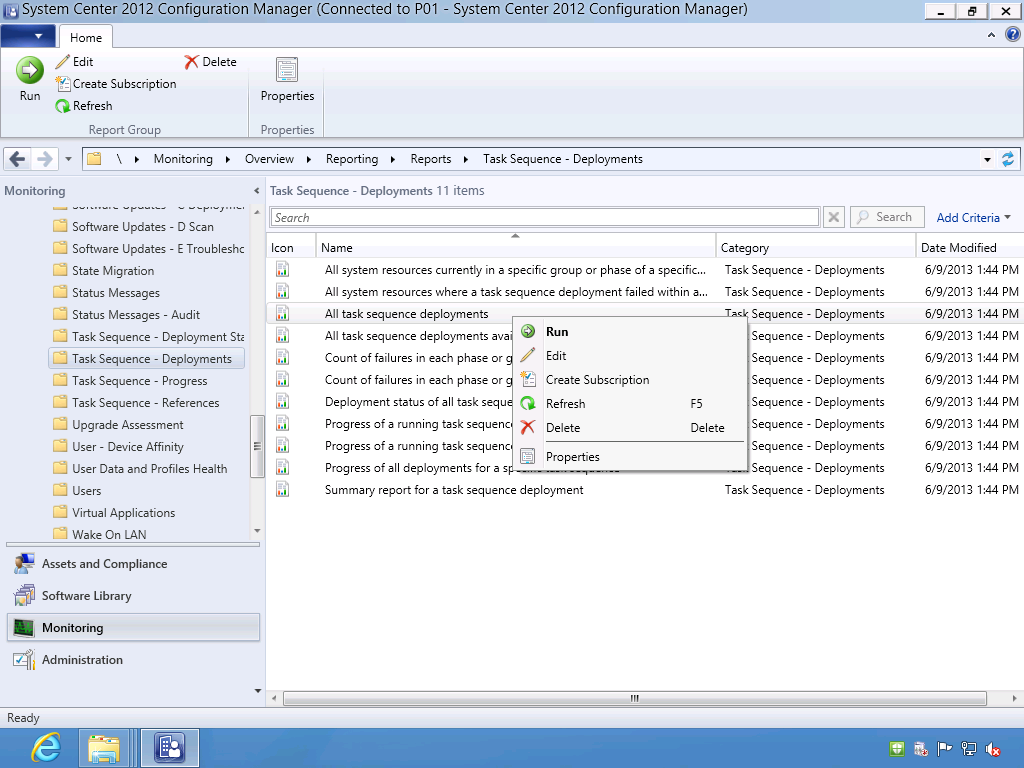Screen dimensions: 1024x768
Task: Select Summary report for a task sequence deployment
Action: coord(454,490)
